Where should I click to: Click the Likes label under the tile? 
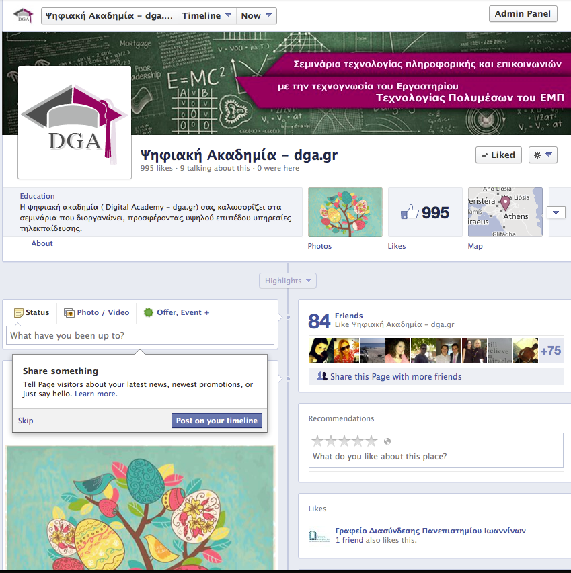pyautogui.click(x=397, y=246)
